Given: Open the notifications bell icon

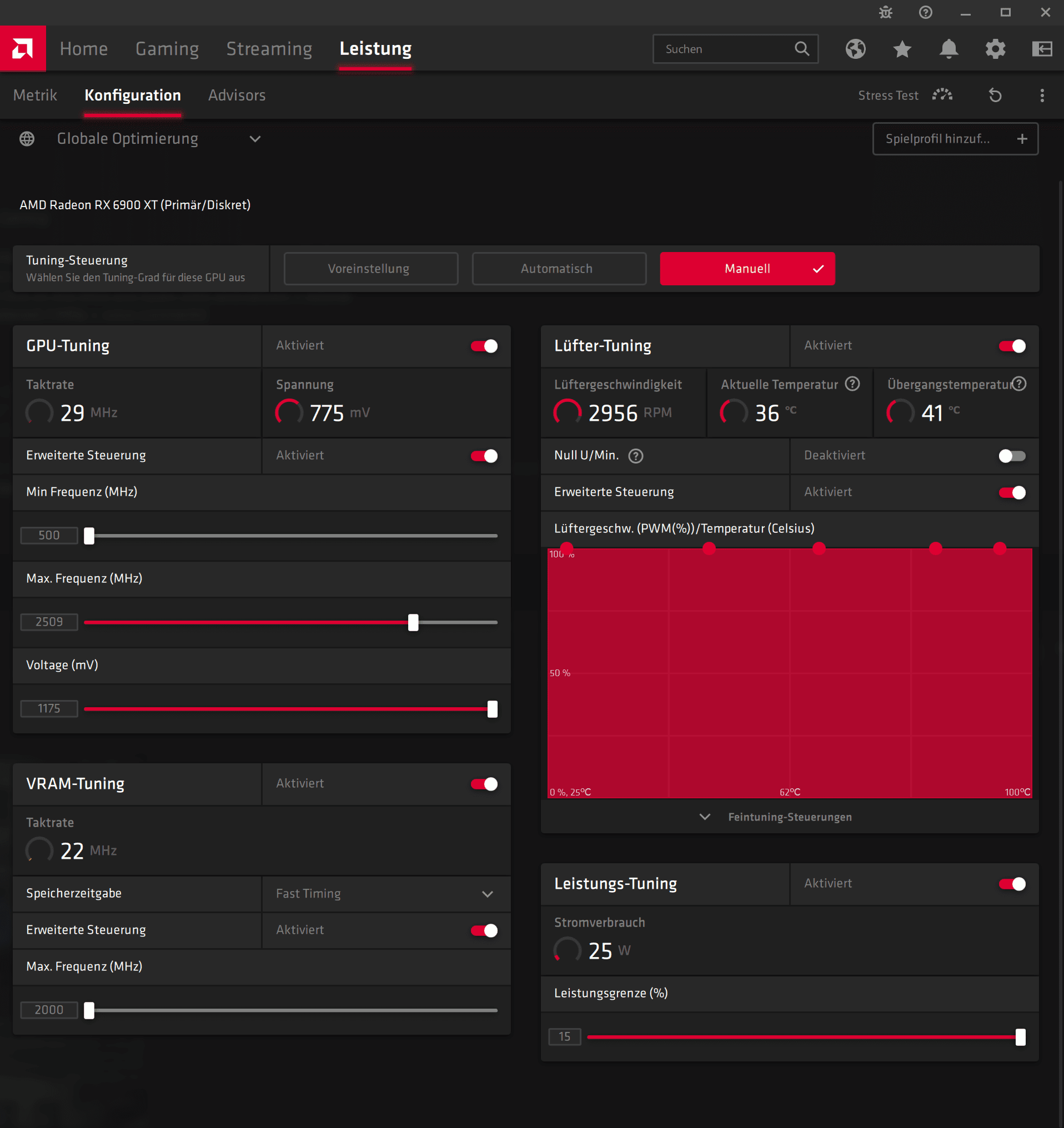Looking at the screenshot, I should tap(949, 49).
